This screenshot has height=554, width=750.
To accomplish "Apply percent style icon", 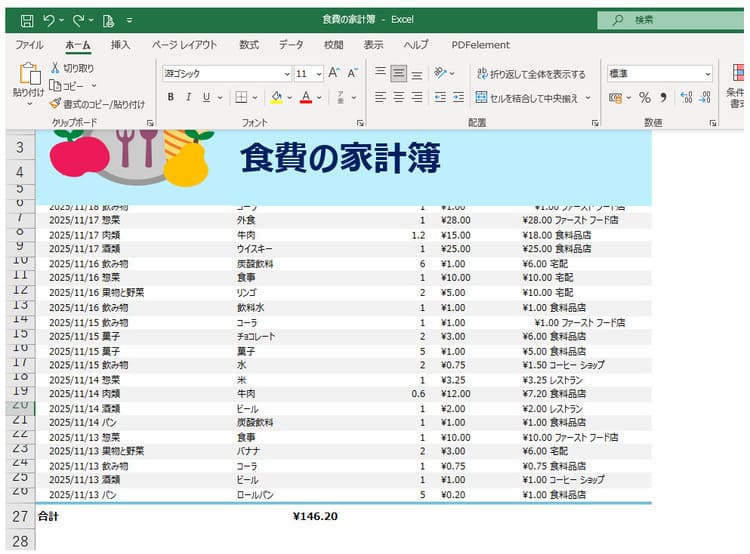I will coord(645,98).
